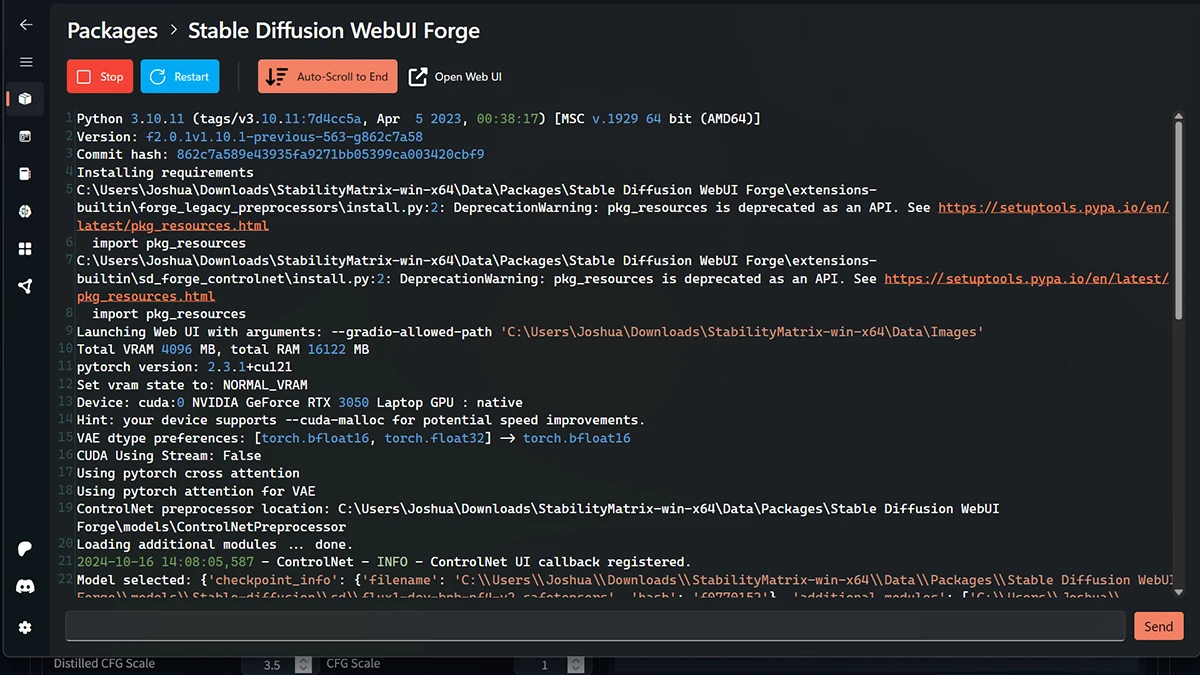Open the Discord icon in sidebar

[26, 588]
